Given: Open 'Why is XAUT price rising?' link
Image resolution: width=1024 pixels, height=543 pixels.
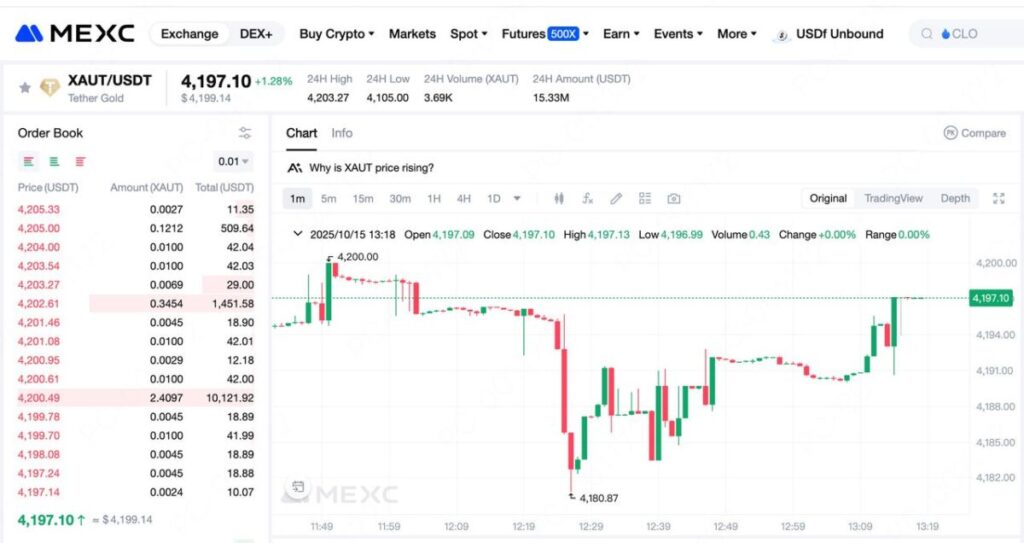Looking at the screenshot, I should click(371, 168).
